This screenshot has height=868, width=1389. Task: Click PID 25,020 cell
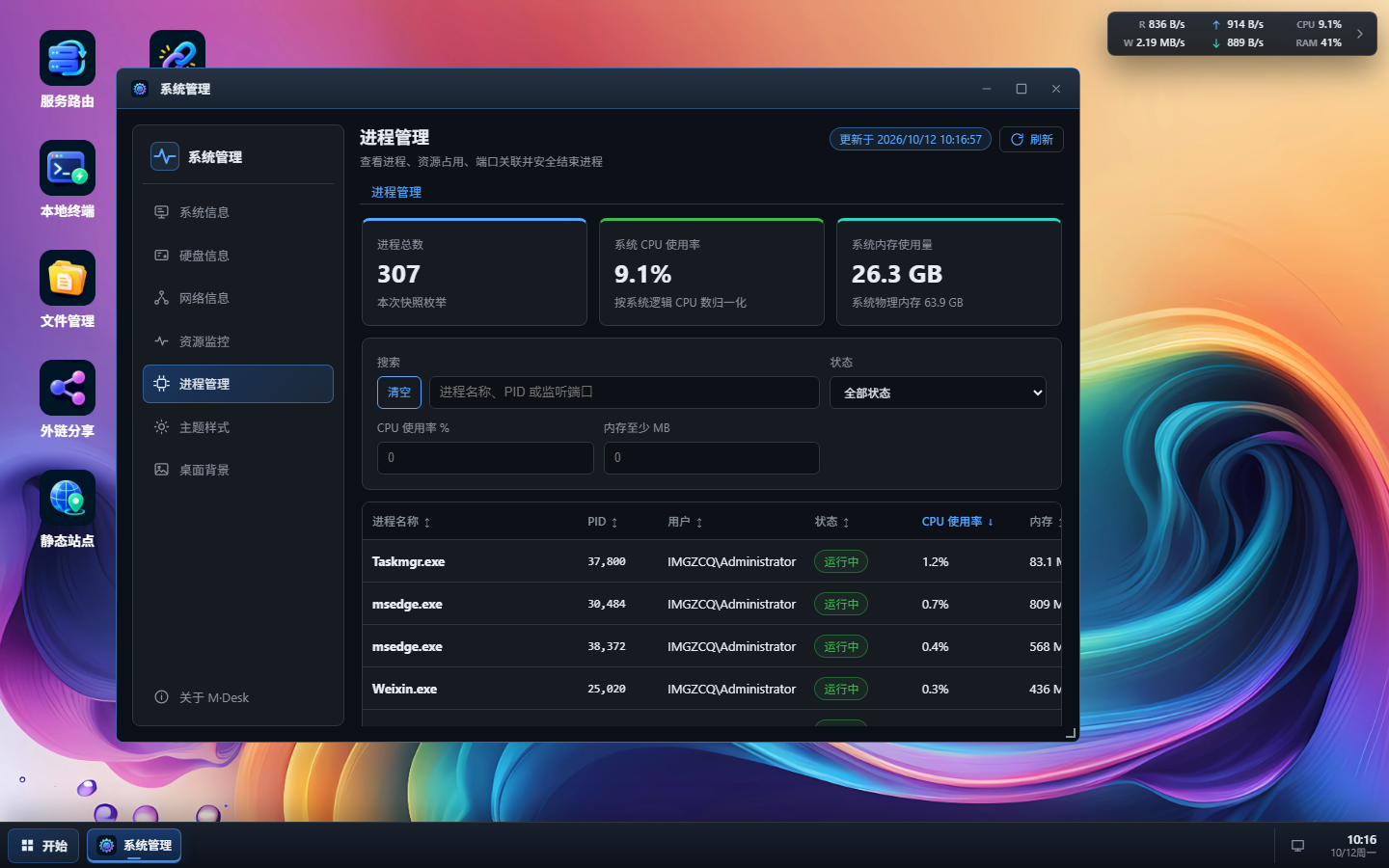(x=607, y=689)
